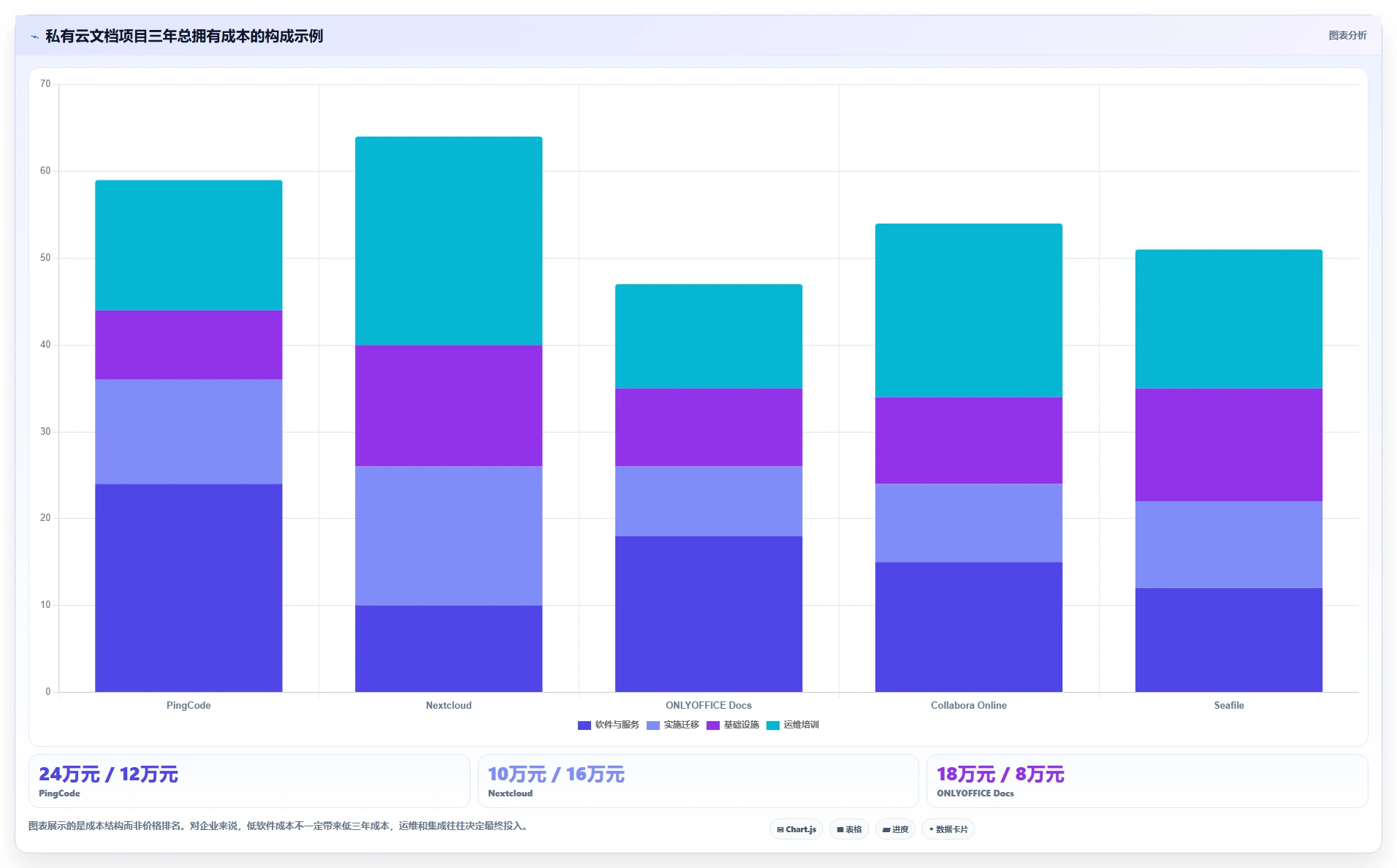This screenshot has width=1397, height=868.
Task: Click the PingCode dark blue 软件与服务 bar segment
Action: point(189,588)
